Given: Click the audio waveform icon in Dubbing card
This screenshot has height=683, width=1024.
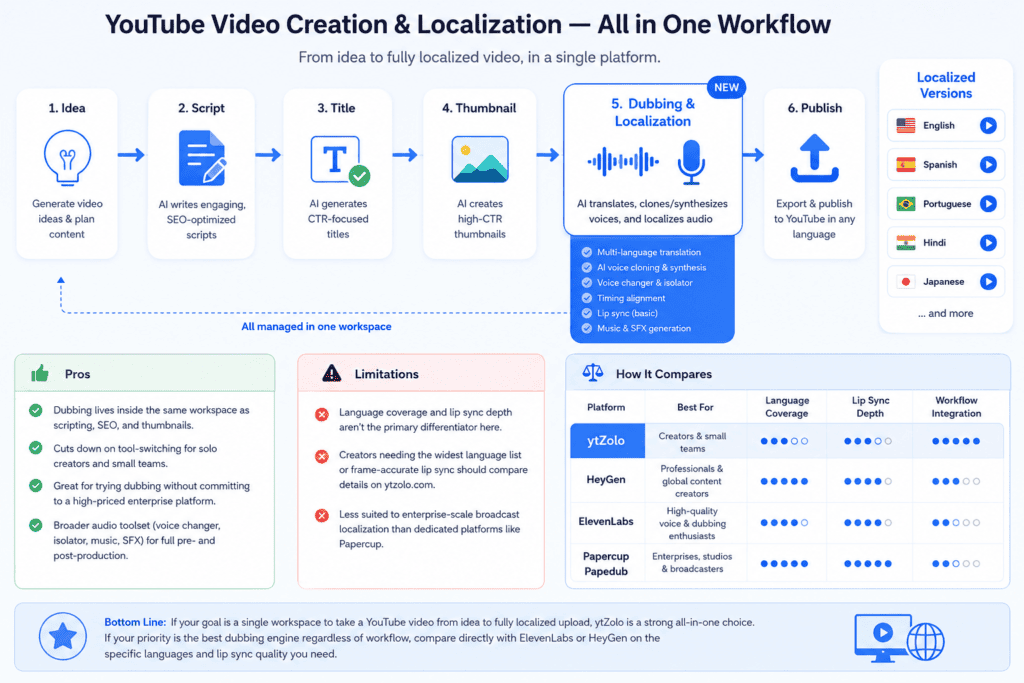Looking at the screenshot, I should tap(623, 161).
